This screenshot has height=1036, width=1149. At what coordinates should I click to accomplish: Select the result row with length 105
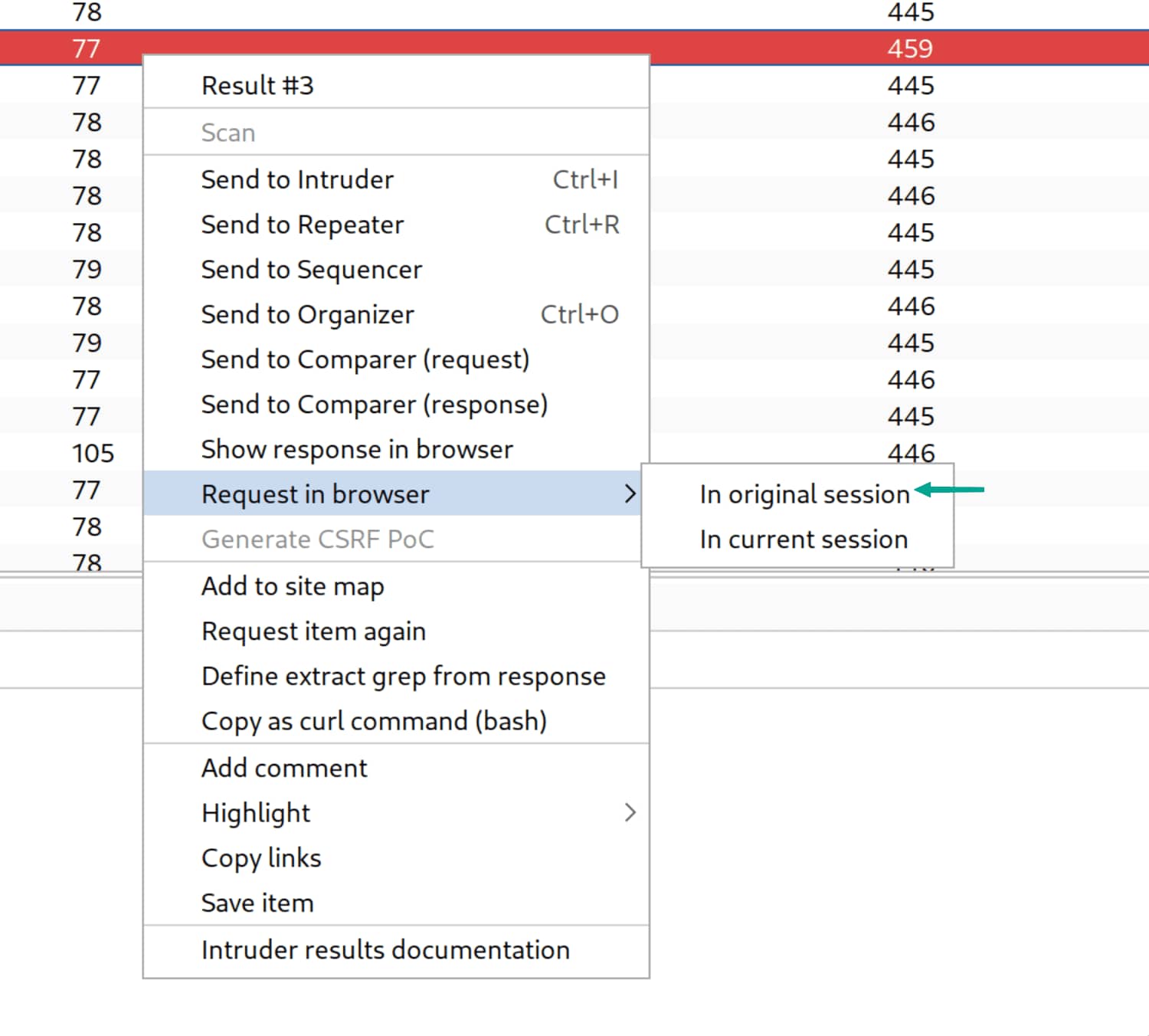pyautogui.click(x=93, y=454)
